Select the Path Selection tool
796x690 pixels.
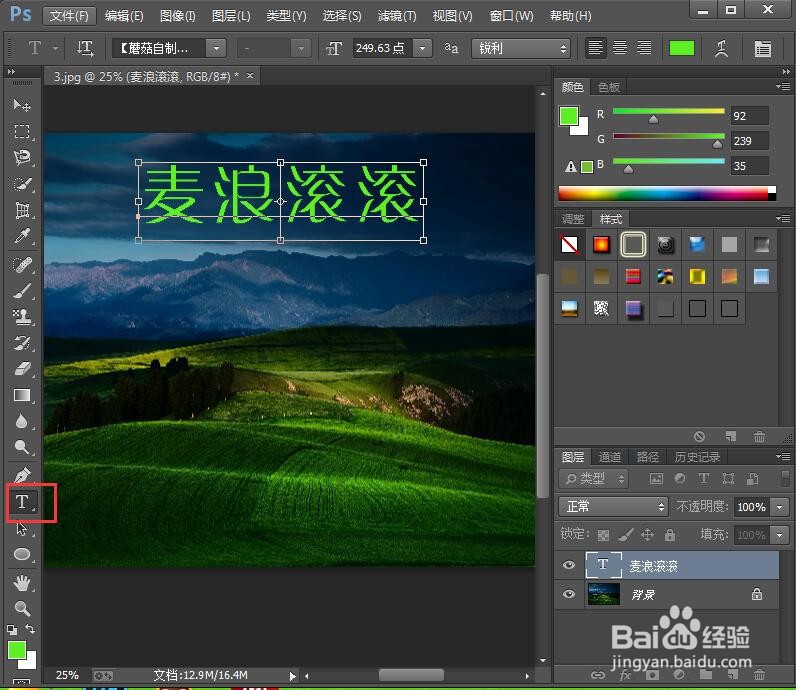22,529
